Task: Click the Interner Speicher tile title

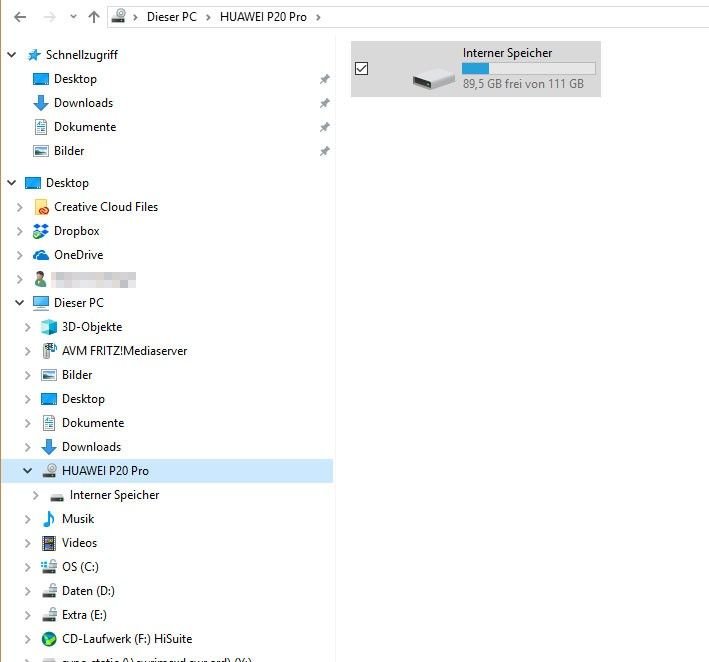Action: [x=507, y=52]
